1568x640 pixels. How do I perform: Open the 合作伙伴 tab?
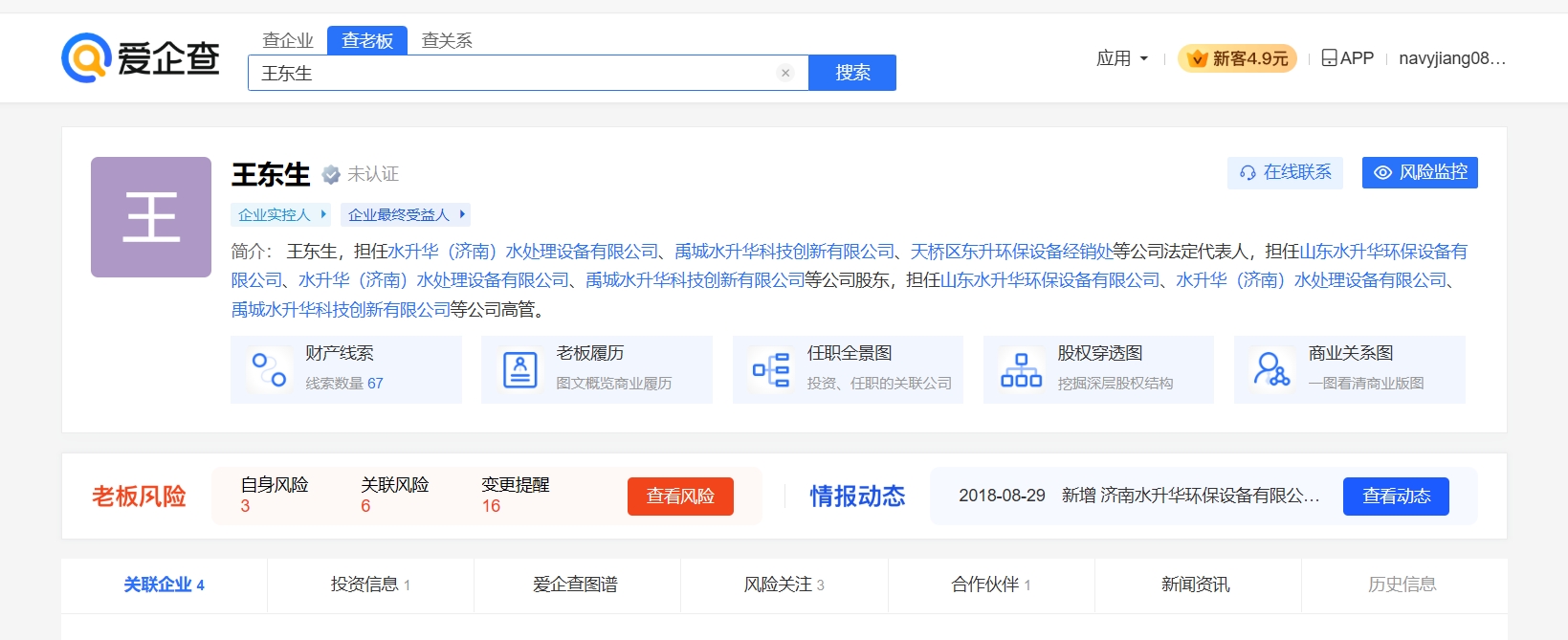(x=991, y=585)
